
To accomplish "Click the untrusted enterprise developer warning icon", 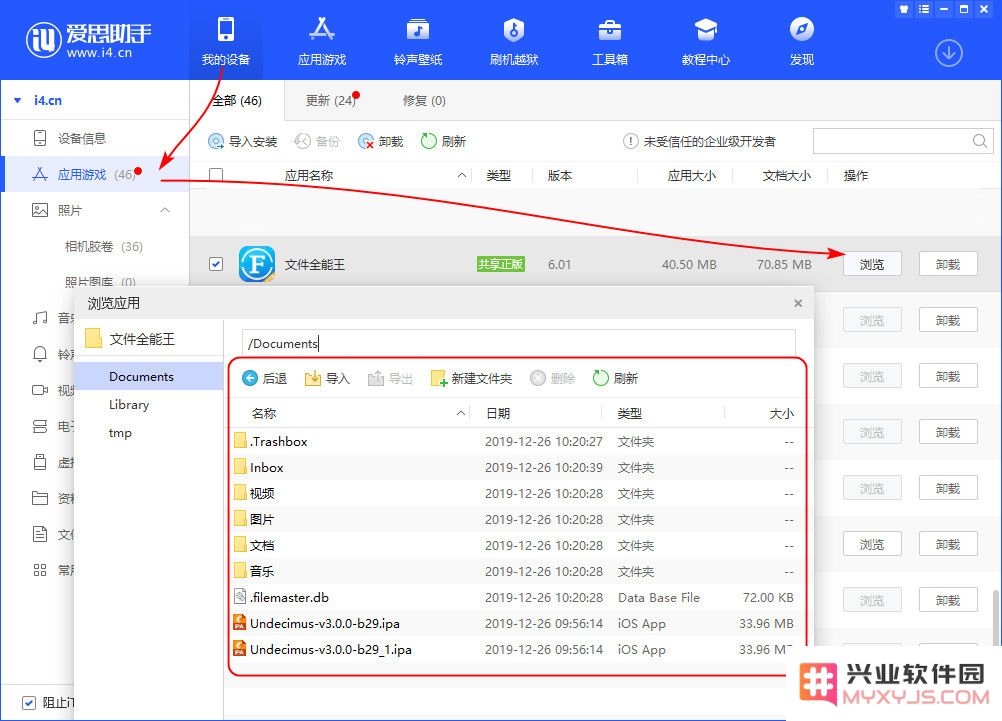I will click(630, 141).
